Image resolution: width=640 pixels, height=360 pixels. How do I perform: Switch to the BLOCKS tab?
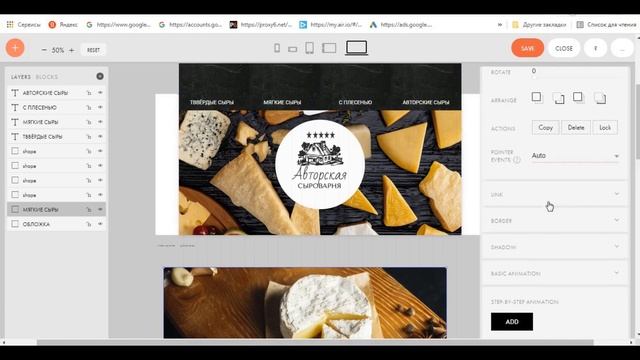pos(47,77)
